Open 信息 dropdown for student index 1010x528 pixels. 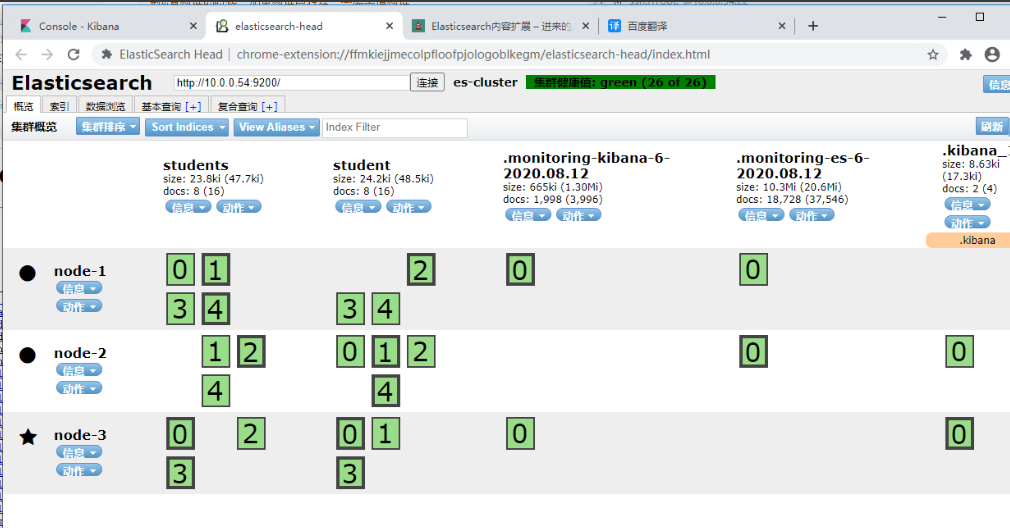point(358,207)
